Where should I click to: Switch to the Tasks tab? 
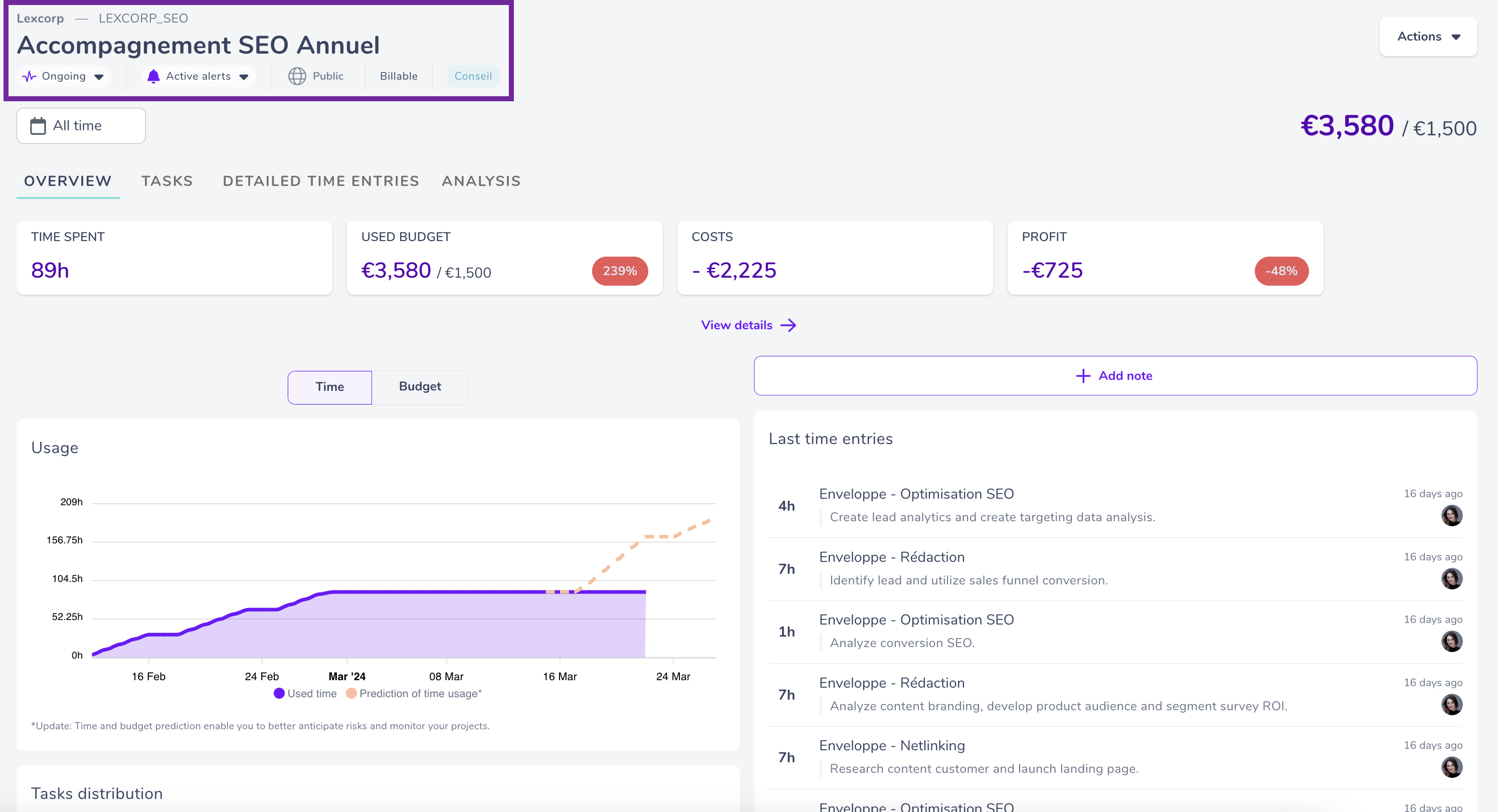(167, 181)
